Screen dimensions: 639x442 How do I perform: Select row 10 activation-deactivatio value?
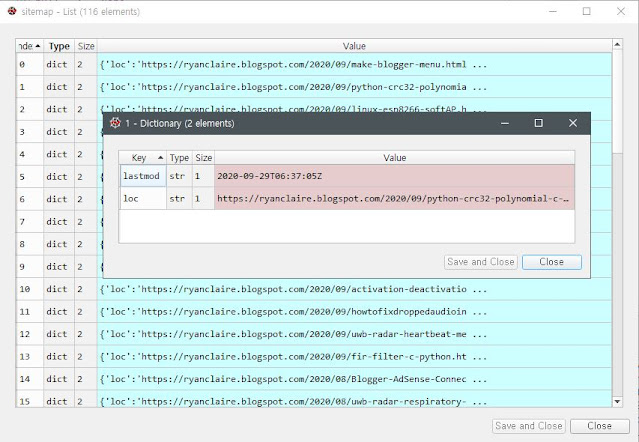click(354, 289)
